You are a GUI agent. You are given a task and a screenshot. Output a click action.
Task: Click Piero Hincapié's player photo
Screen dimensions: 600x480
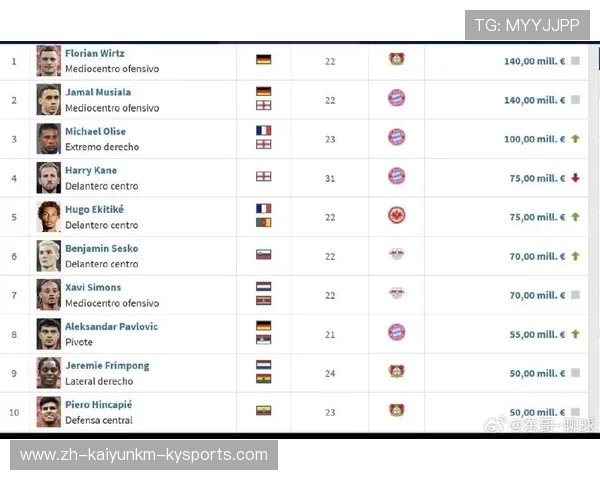(49, 411)
